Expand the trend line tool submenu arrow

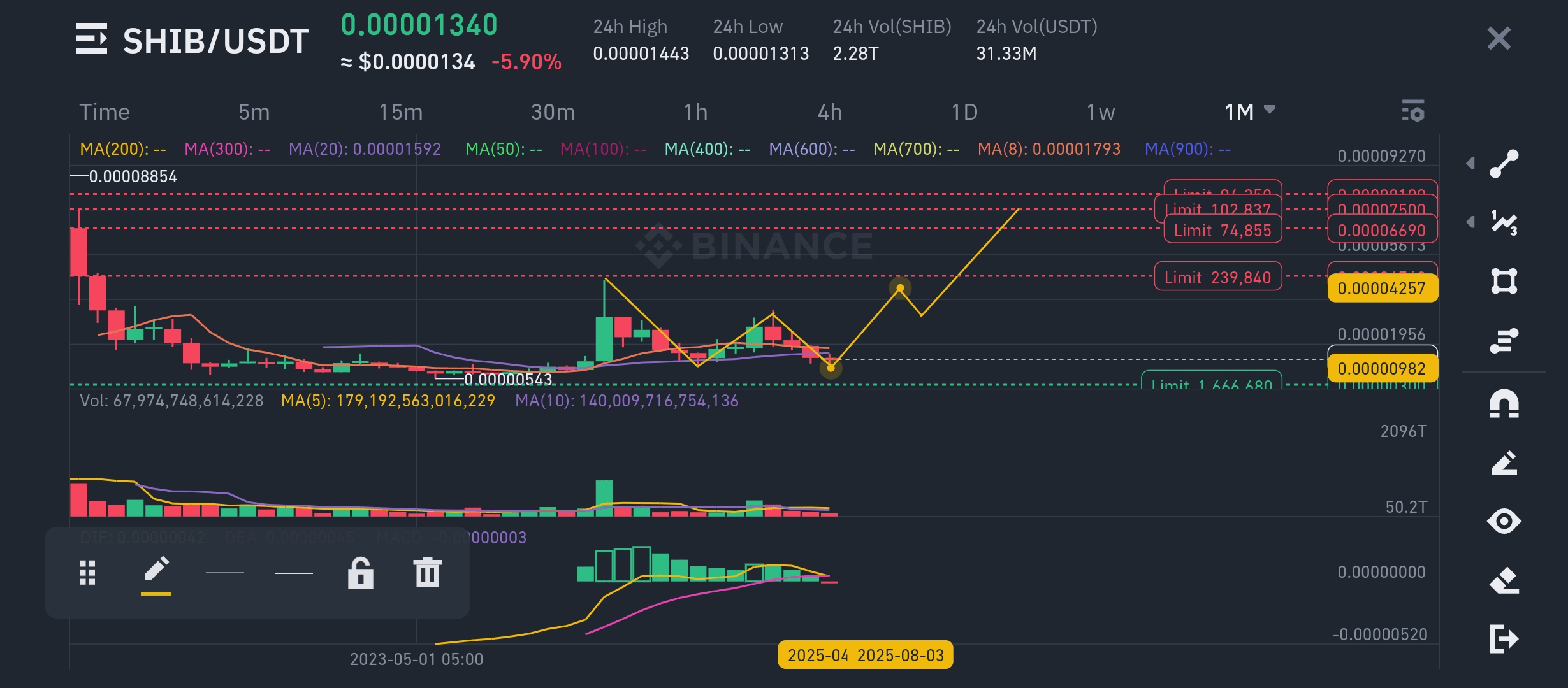point(1470,164)
